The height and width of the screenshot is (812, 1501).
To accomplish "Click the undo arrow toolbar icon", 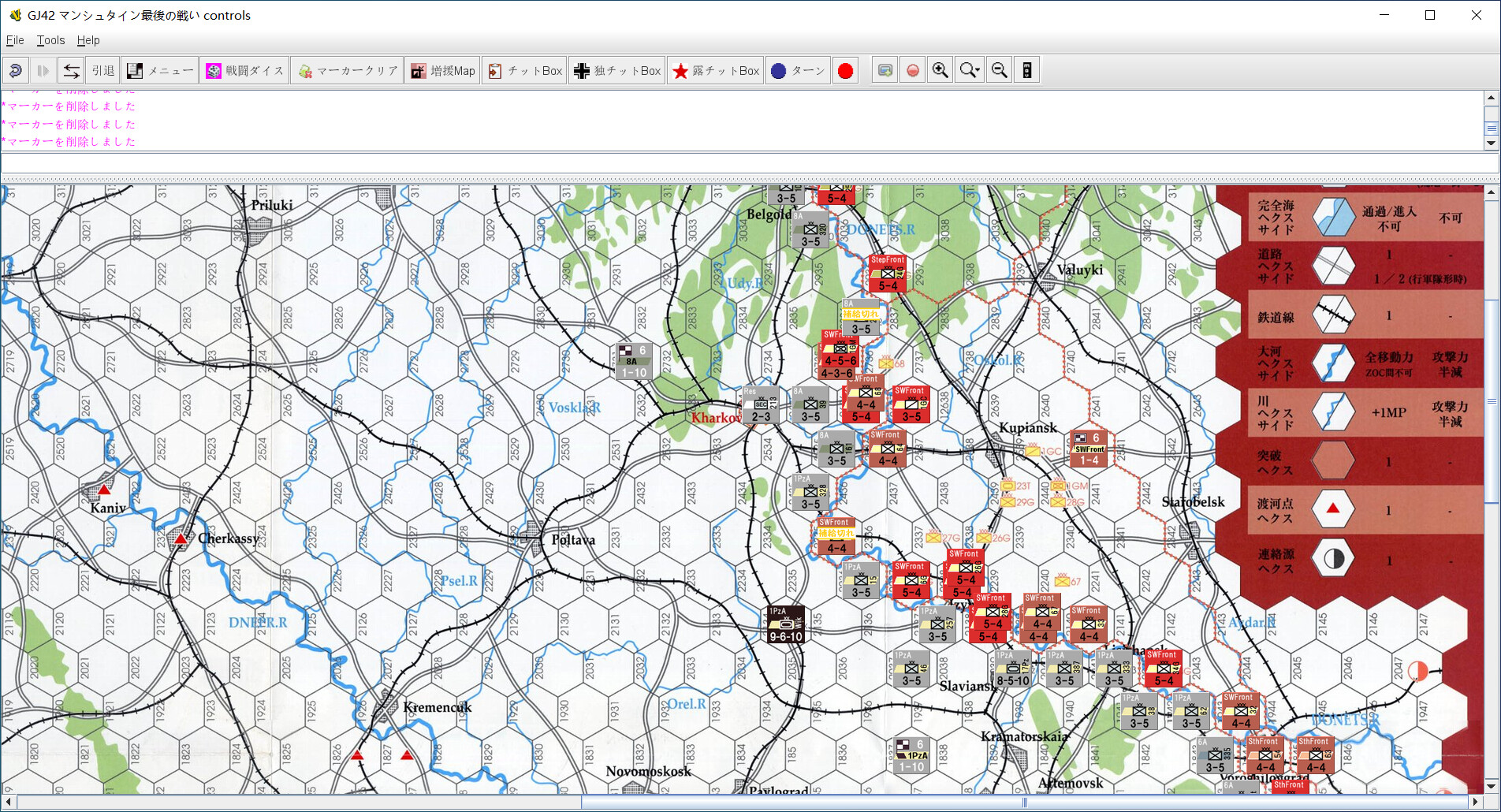I will pos(15,71).
